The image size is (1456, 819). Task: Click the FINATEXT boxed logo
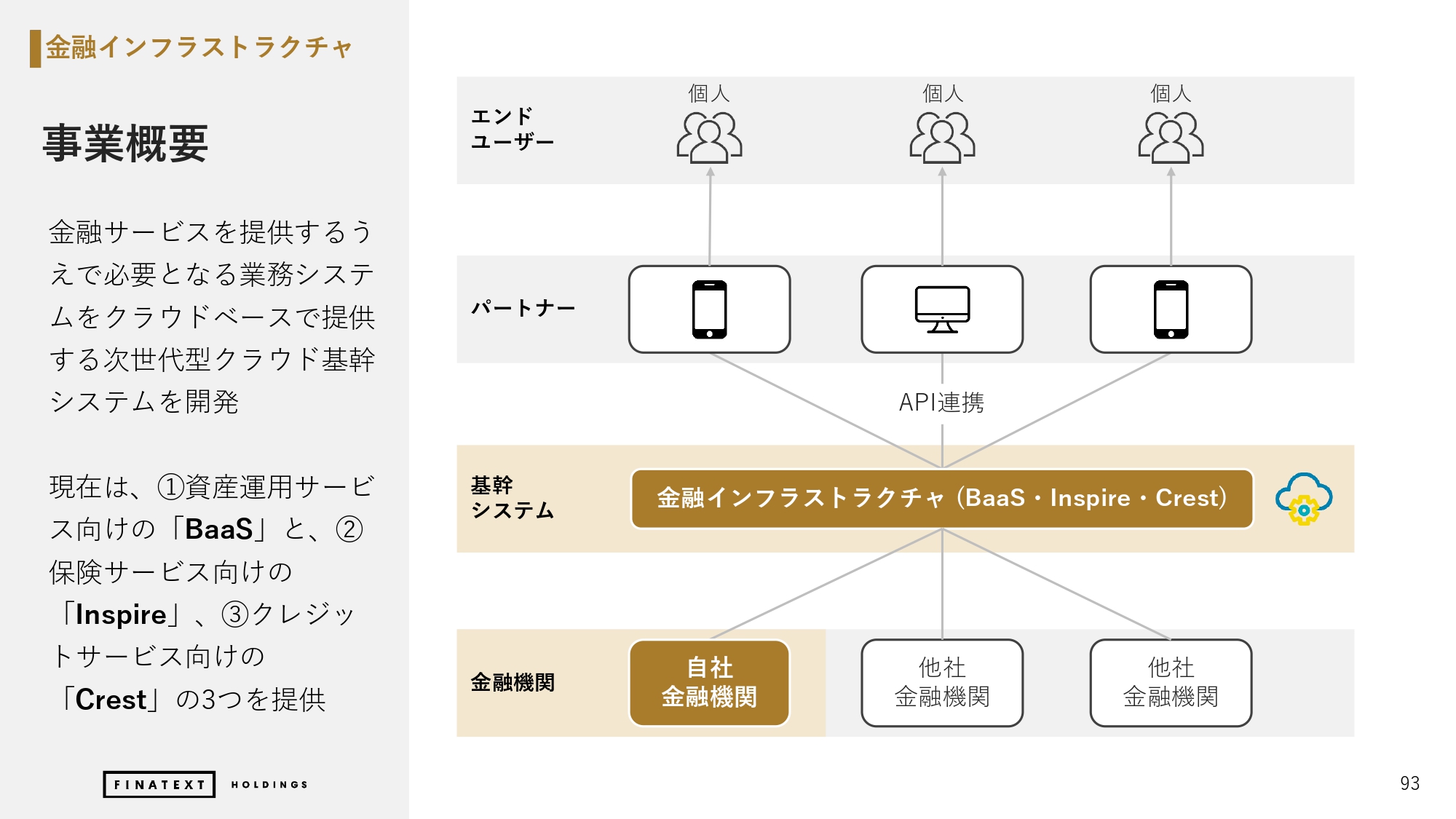tap(159, 784)
